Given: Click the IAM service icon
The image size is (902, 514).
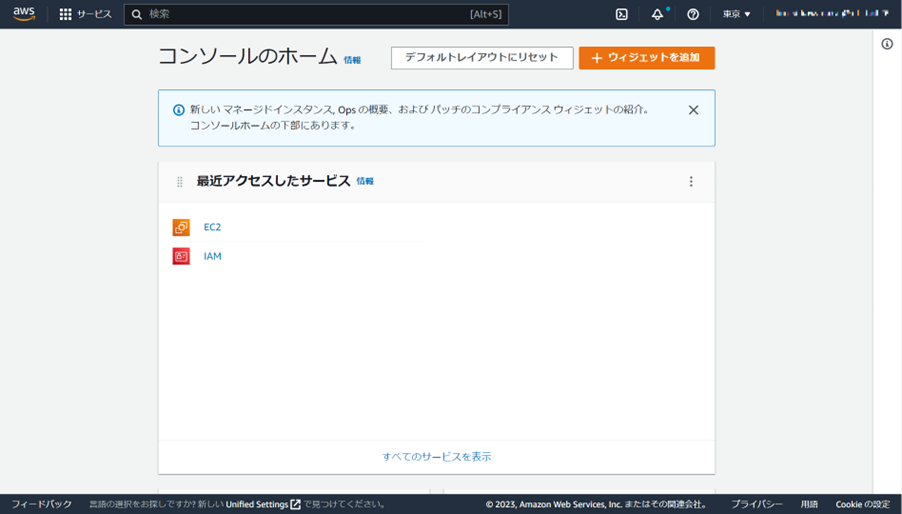Looking at the screenshot, I should (x=181, y=257).
